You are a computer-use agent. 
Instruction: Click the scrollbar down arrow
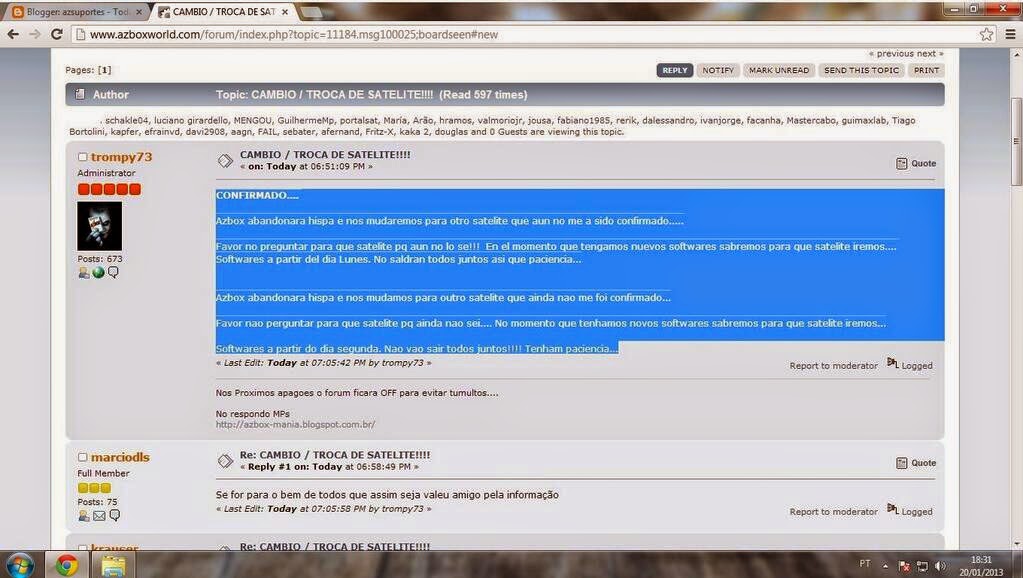pos(1016,543)
